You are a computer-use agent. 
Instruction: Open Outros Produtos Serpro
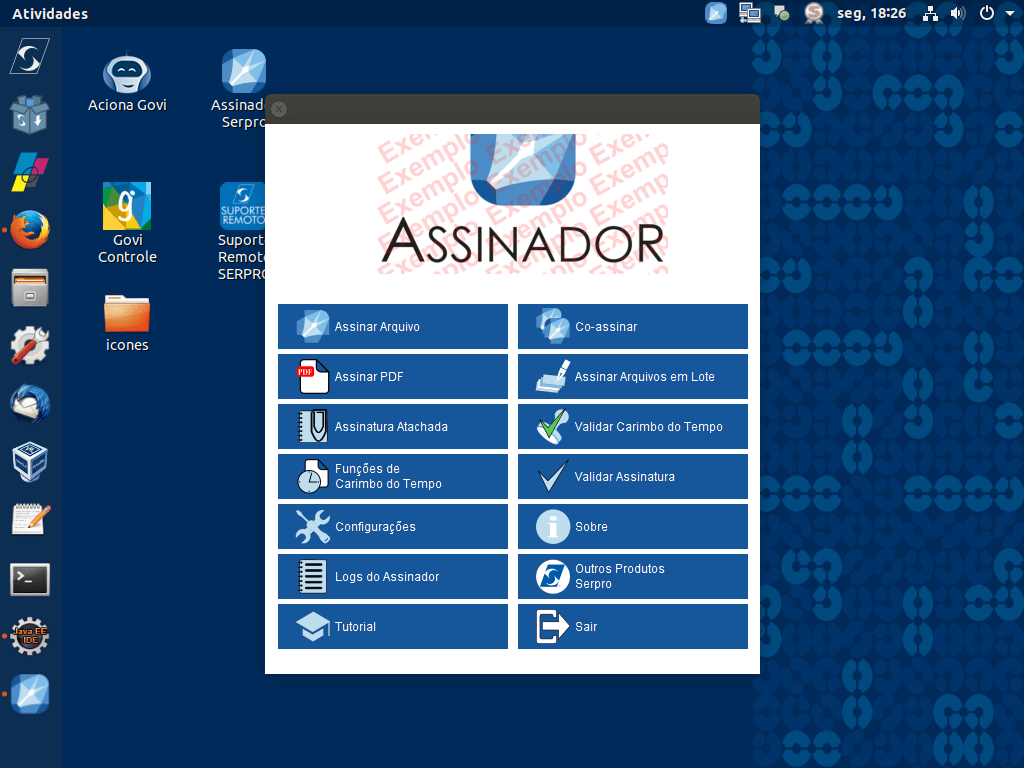pos(632,576)
